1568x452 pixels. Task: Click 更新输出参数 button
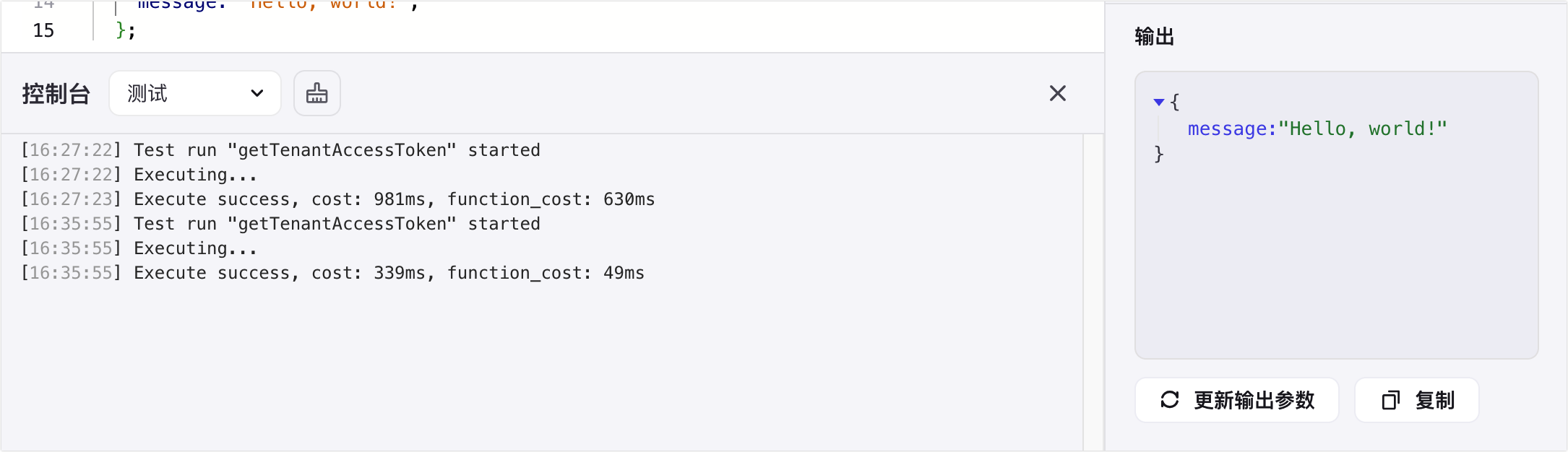coord(1236,400)
